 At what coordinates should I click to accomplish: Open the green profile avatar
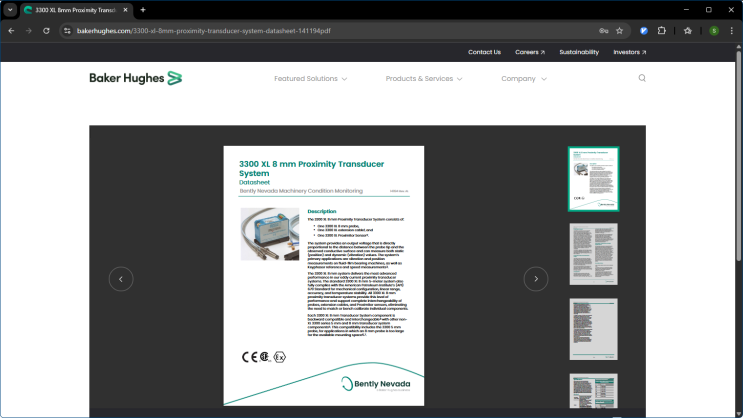click(714, 31)
